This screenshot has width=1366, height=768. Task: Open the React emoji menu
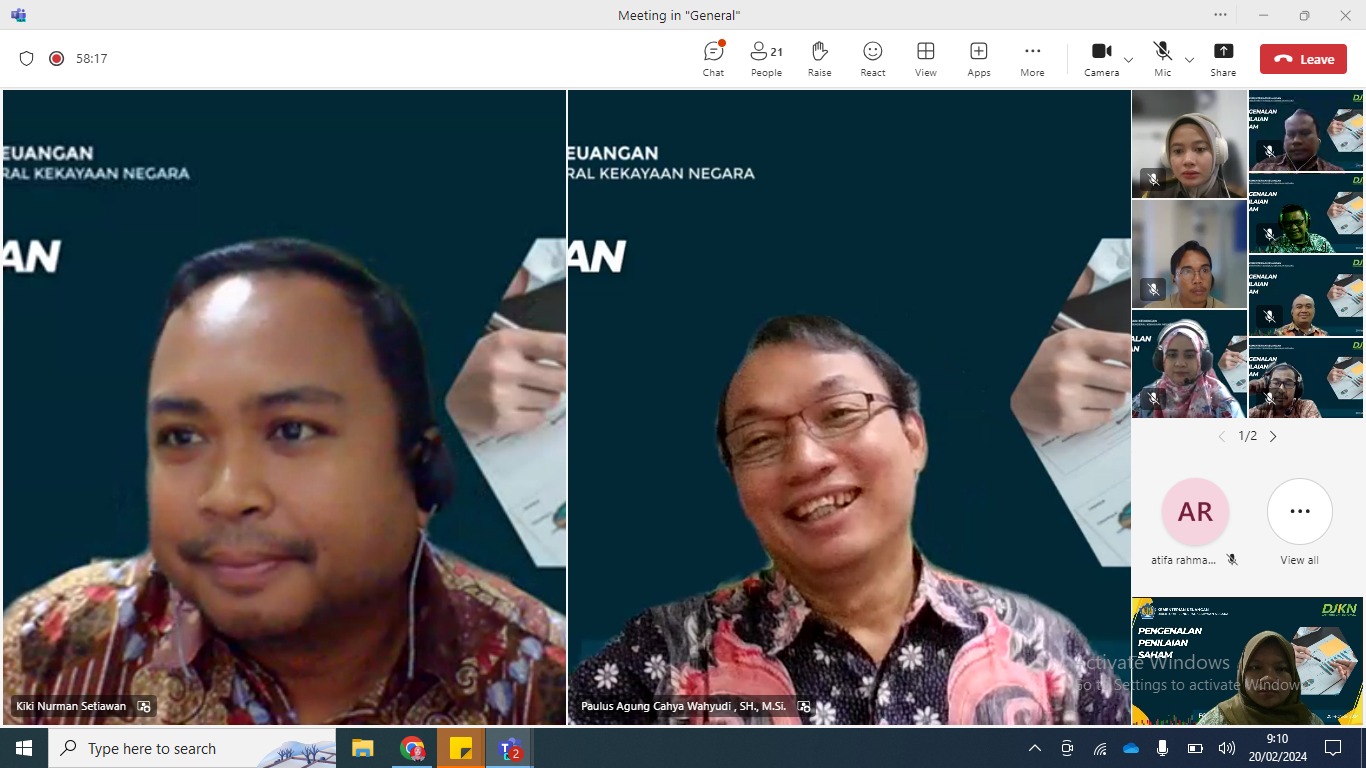872,58
